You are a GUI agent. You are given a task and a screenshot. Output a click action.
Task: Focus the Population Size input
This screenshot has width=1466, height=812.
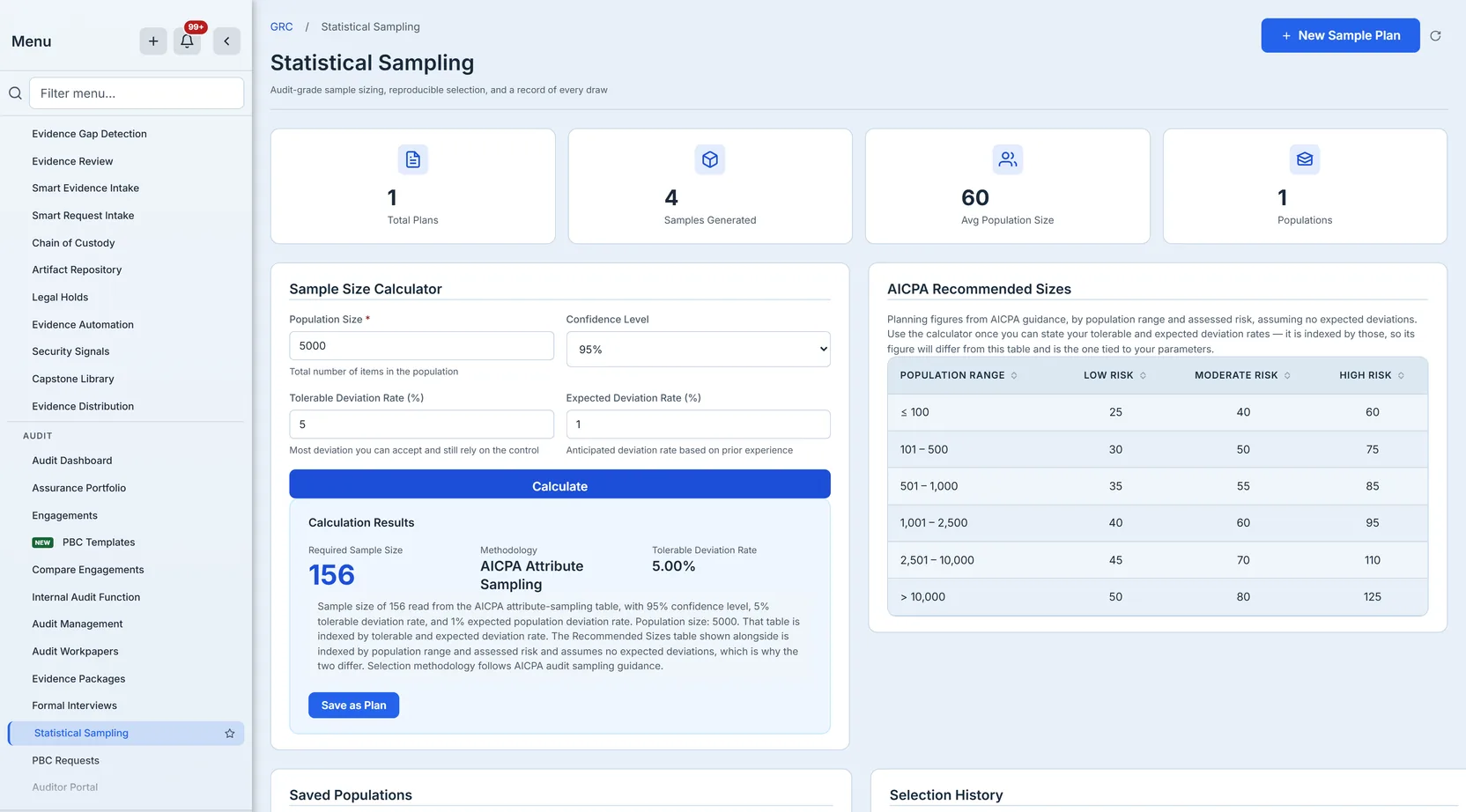coord(421,346)
